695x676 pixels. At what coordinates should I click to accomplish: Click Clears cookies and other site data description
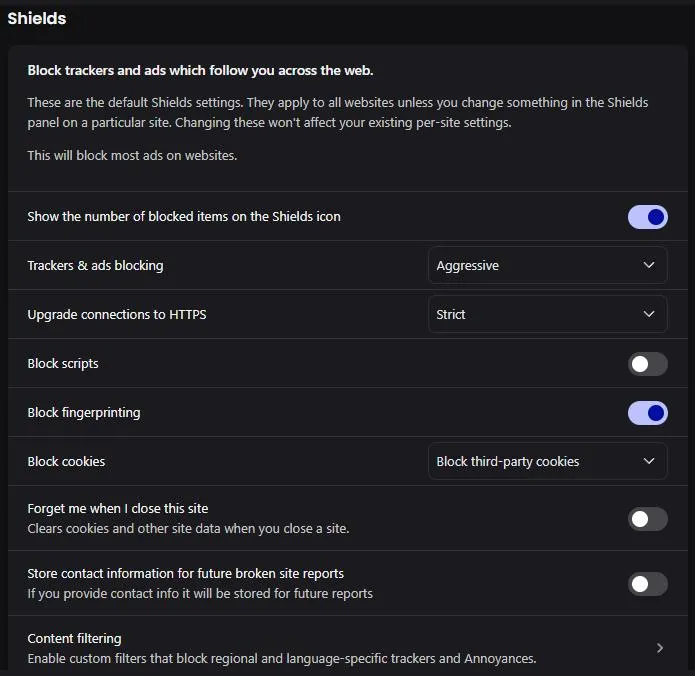188,529
